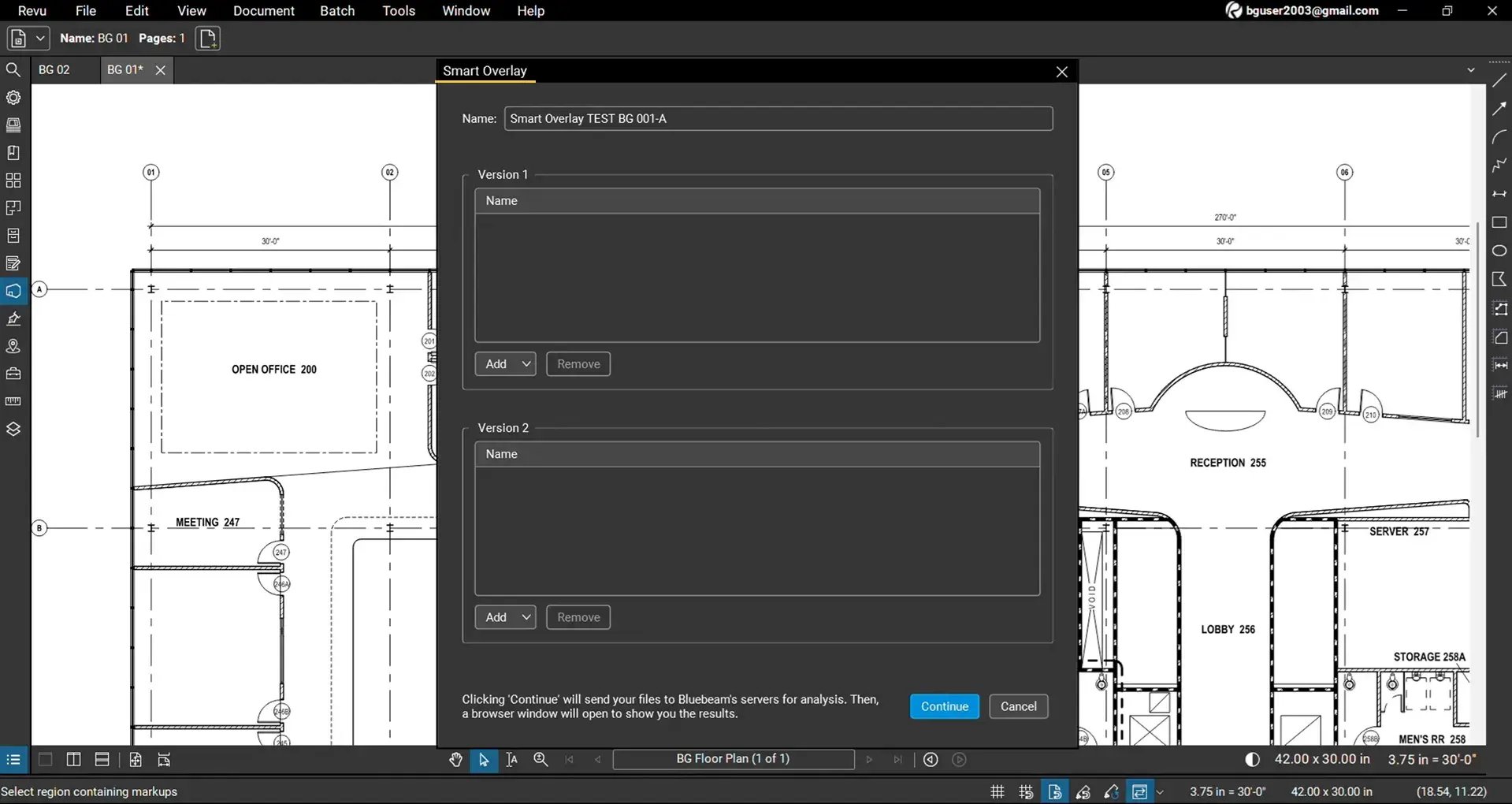1512x804 pixels.
Task: Select the Arc markup tool
Action: coord(1499,137)
